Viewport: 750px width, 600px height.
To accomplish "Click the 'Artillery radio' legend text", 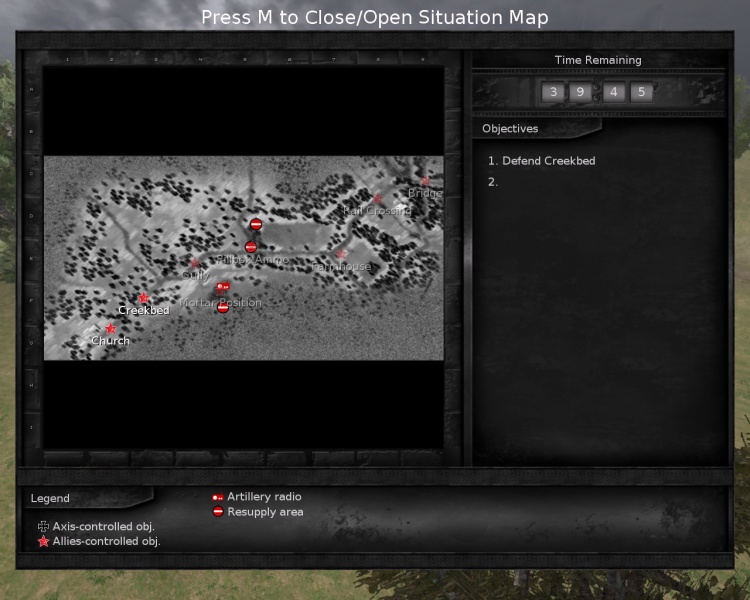I will click(264, 497).
